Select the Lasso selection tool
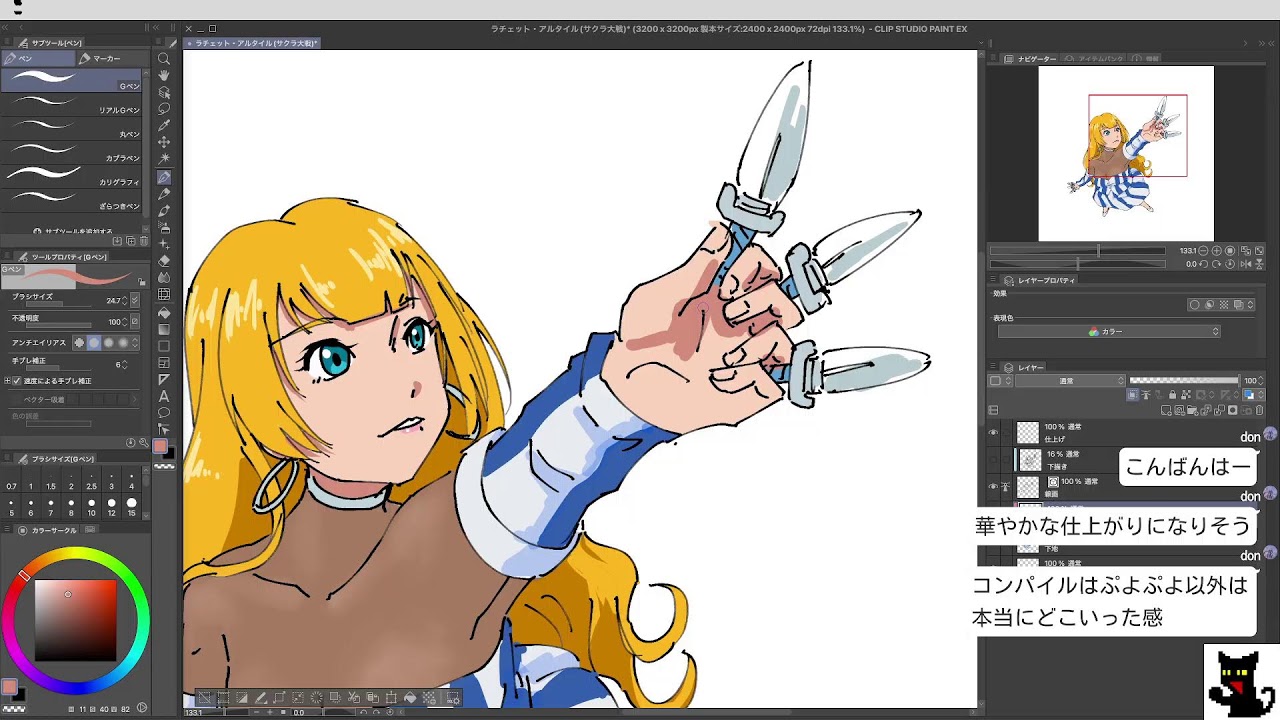 pos(164,109)
